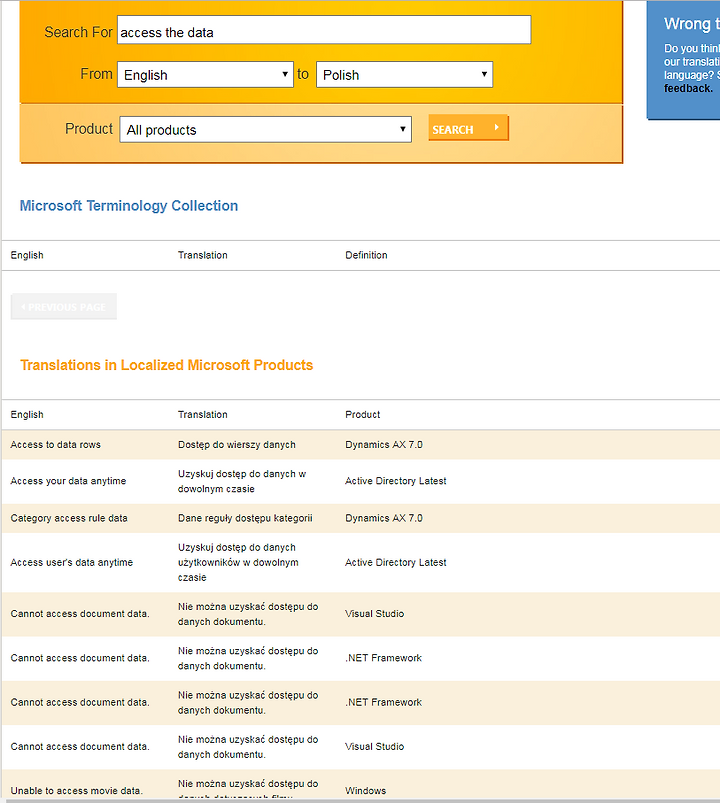Screen dimensions: 720x803
Task: Click the Search For input field
Action: pyautogui.click(x=324, y=30)
